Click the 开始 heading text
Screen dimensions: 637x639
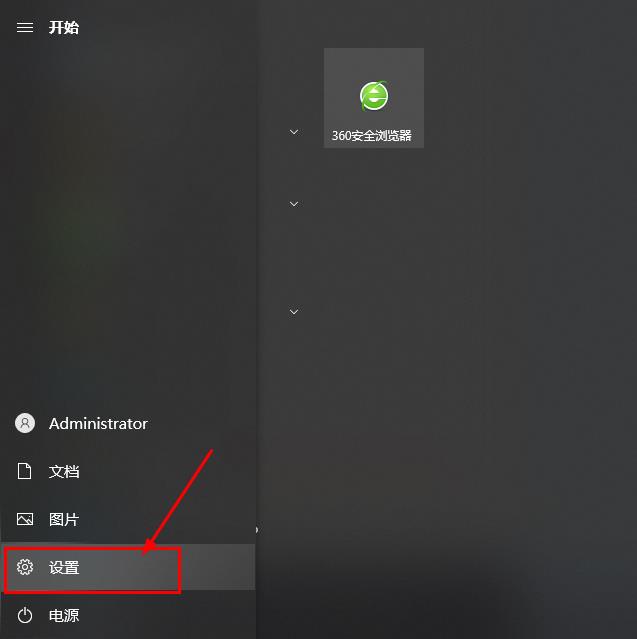[64, 28]
